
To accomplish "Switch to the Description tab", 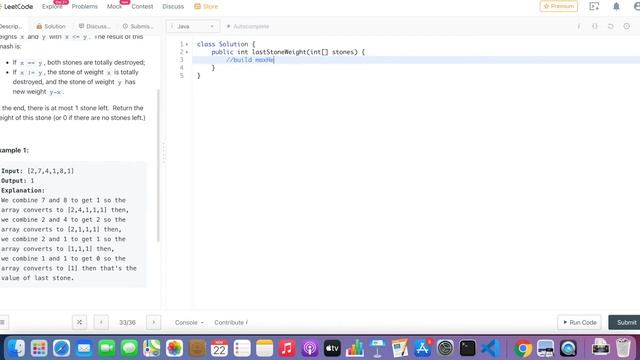I will [11, 26].
